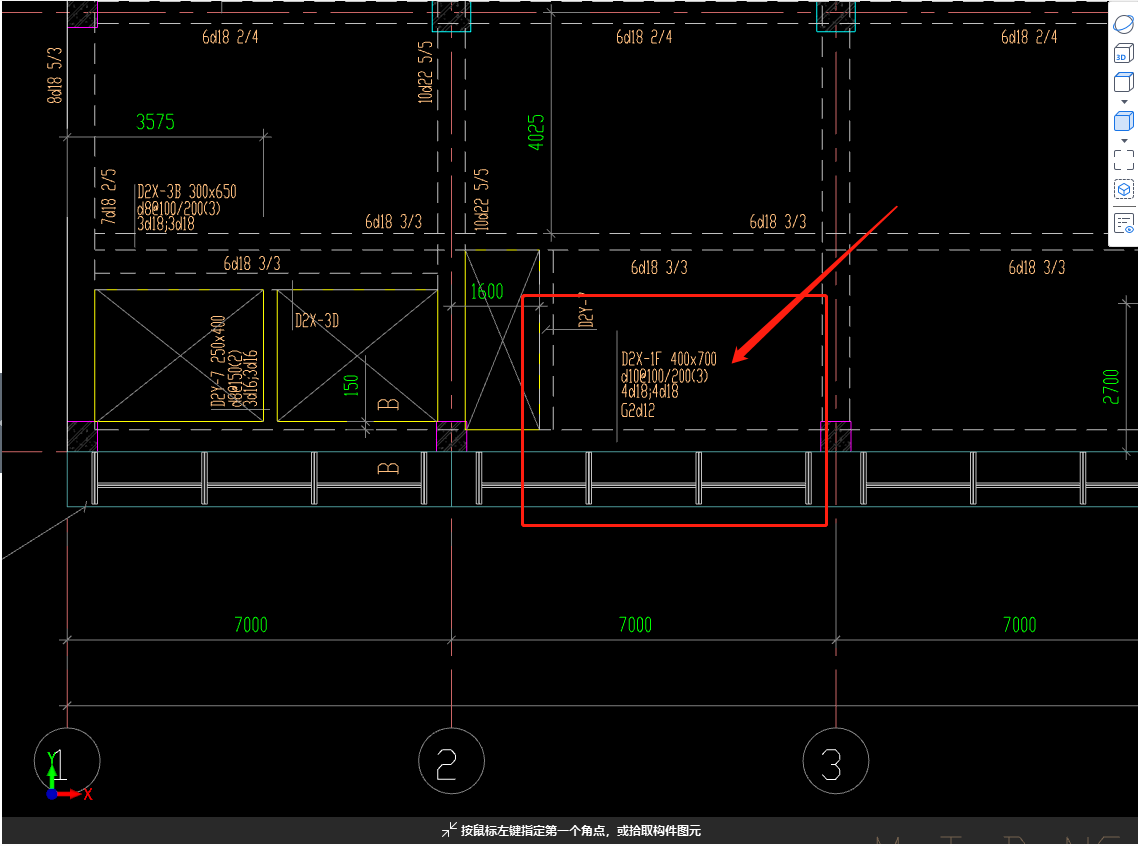Click the vertical label D2Y-7 250x400

pos(218,361)
